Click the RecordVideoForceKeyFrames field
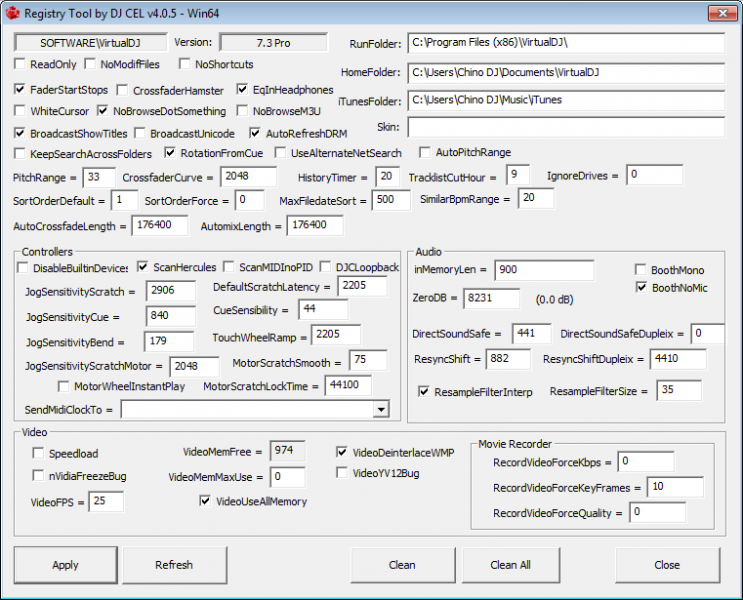Viewport: 743px width, 600px height. 675,487
